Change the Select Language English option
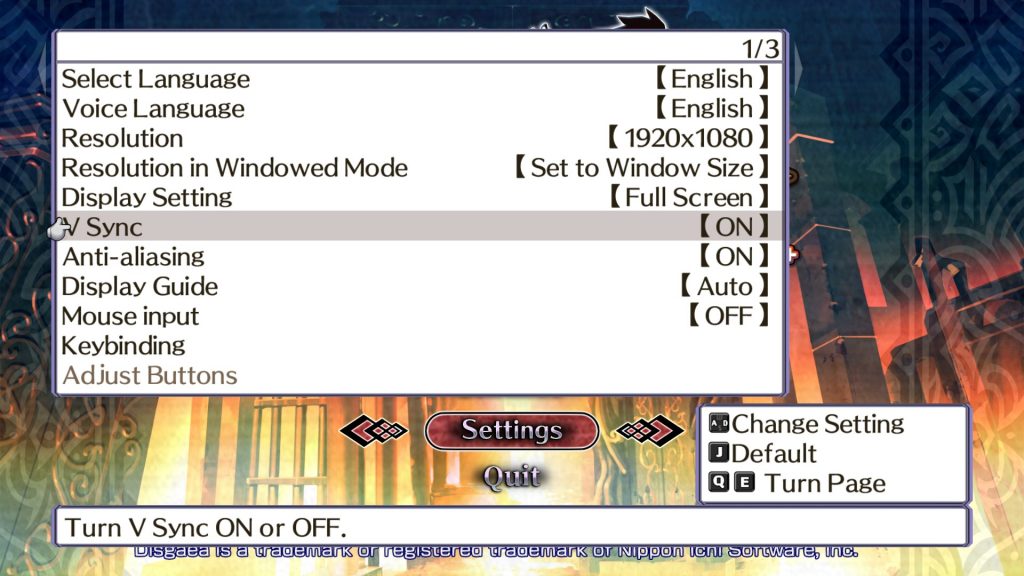The height and width of the screenshot is (576, 1024). [712, 79]
